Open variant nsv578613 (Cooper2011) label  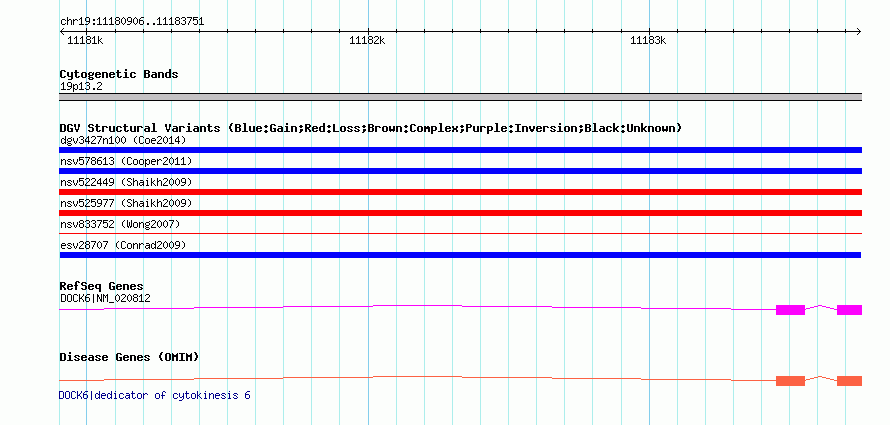126,162
